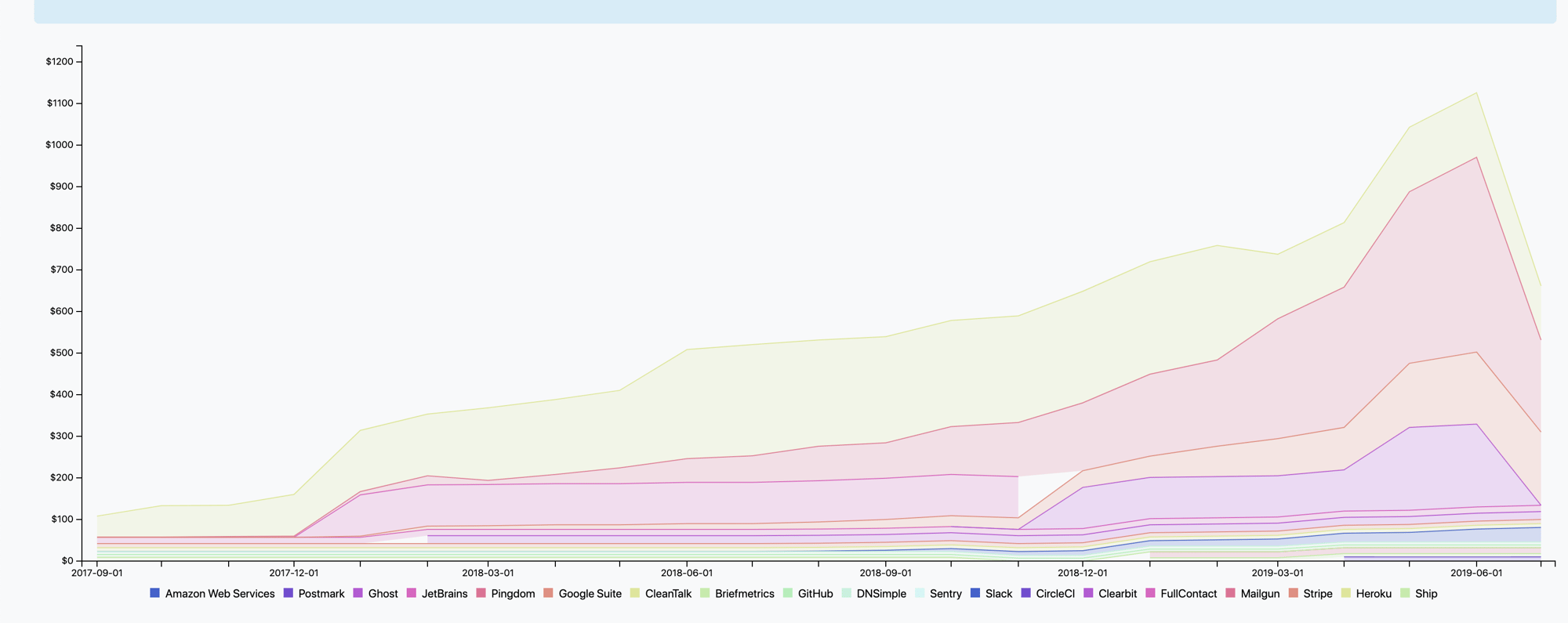Click the Postmark legend swatch
The image size is (1568, 623).
288,593
